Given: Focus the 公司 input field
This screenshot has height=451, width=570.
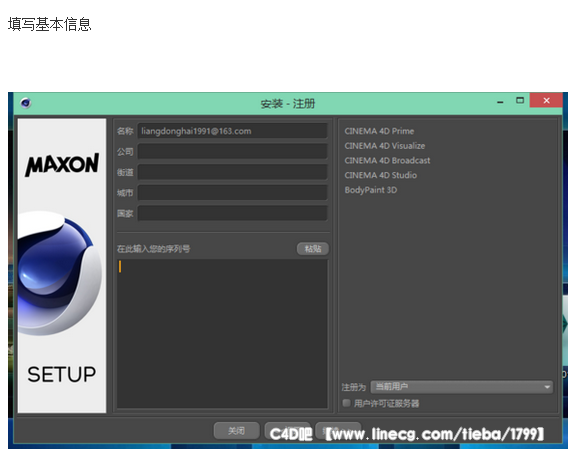Looking at the screenshot, I should pos(232,151).
